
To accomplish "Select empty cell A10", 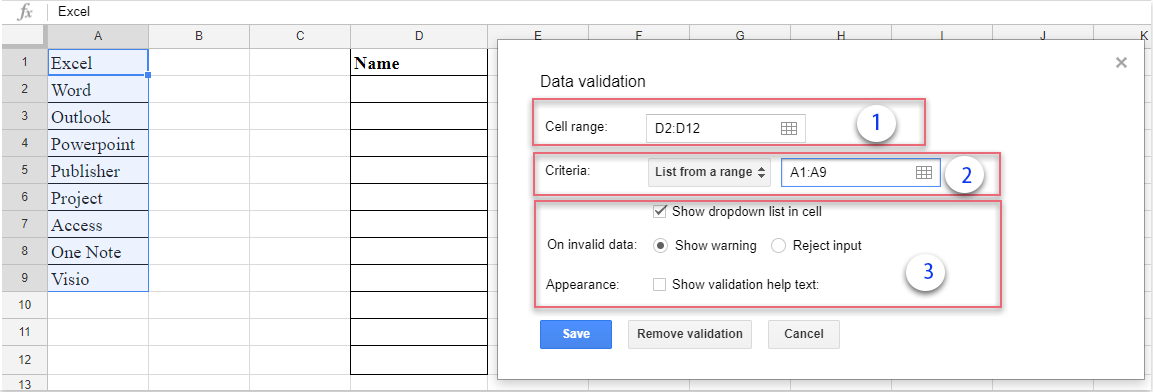I will tap(98, 305).
